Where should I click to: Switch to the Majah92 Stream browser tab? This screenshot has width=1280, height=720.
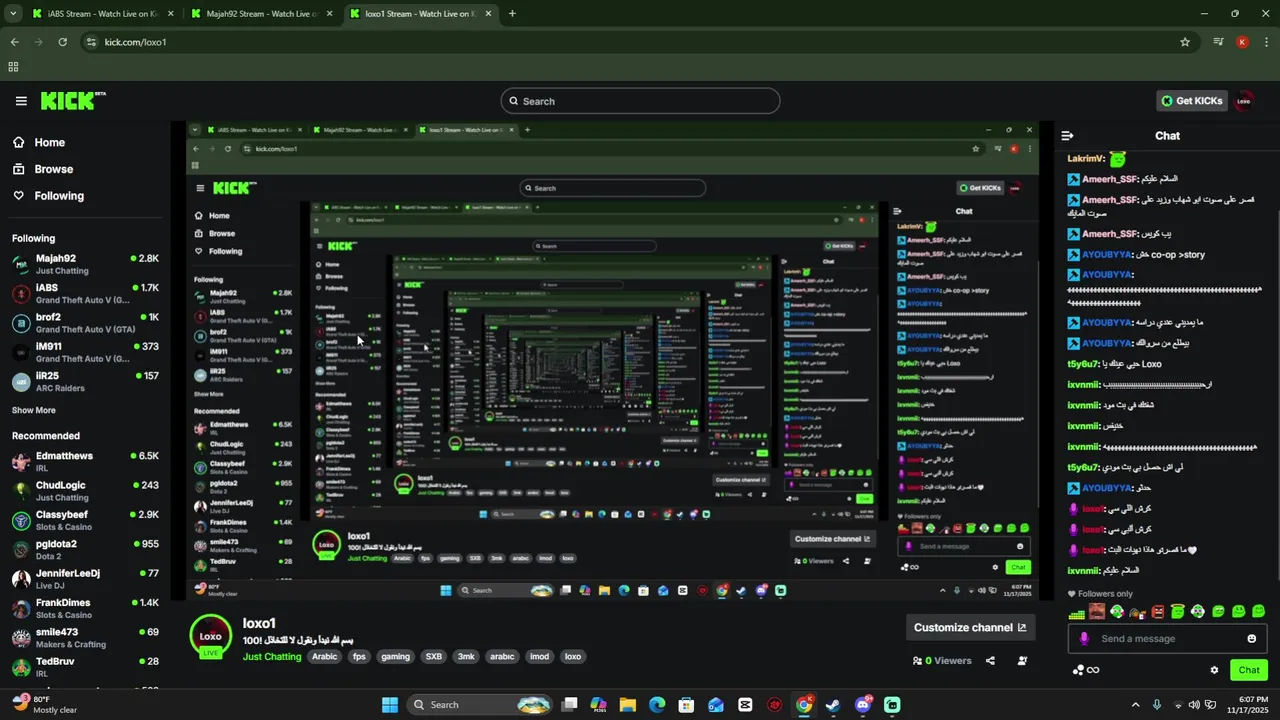coord(263,14)
